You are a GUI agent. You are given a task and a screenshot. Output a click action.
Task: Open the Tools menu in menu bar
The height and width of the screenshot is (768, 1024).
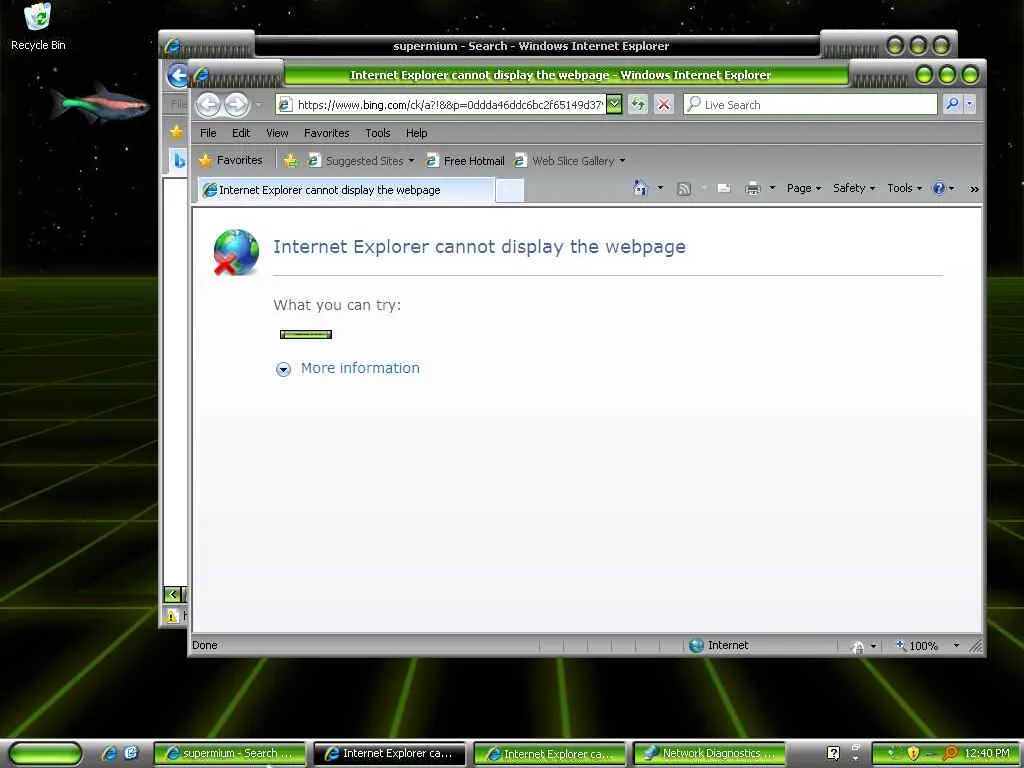(x=377, y=133)
